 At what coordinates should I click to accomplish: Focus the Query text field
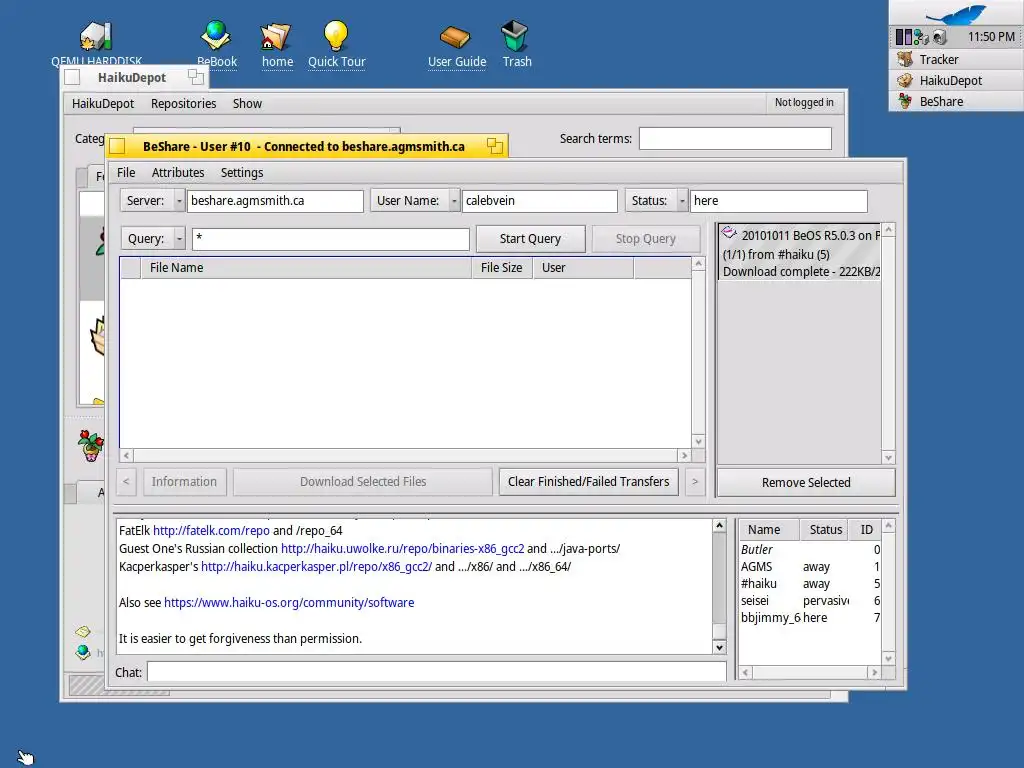330,238
